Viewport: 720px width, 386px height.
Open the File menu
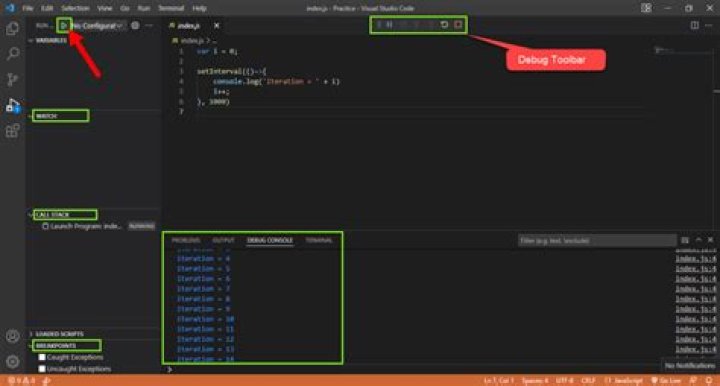(28, 8)
